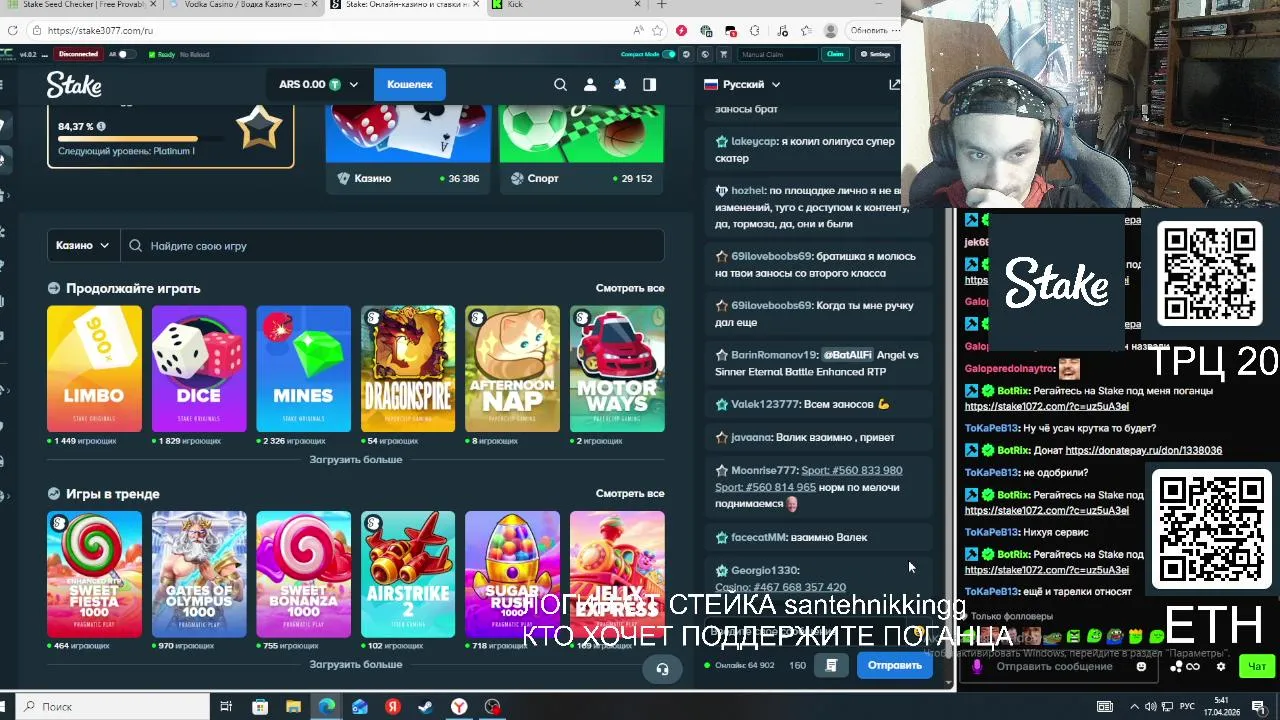This screenshot has width=1280, height=720.
Task: Open the Dice game thumbnail
Action: [x=199, y=369]
